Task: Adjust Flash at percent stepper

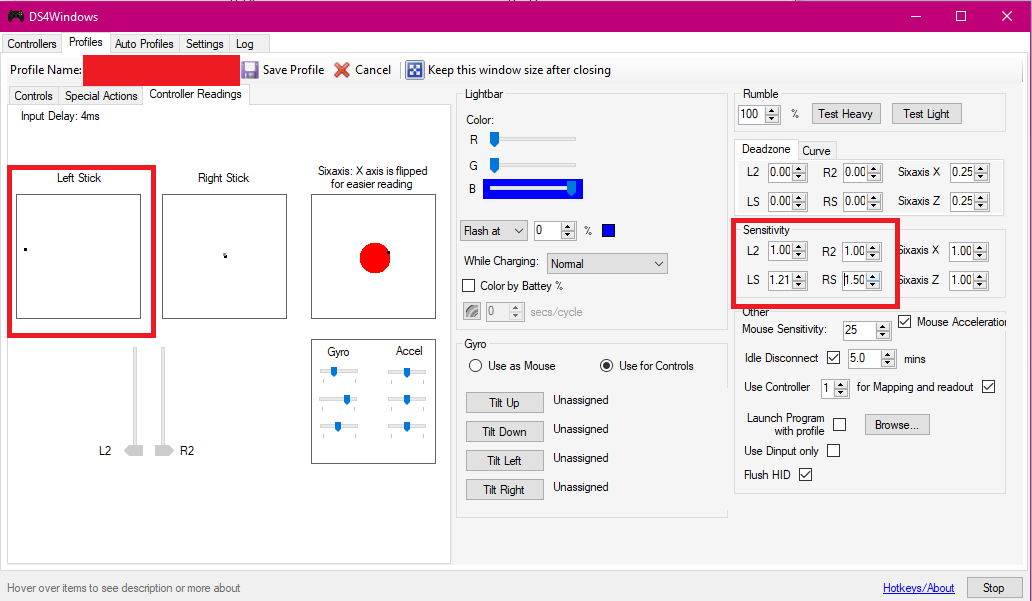Action: click(568, 230)
